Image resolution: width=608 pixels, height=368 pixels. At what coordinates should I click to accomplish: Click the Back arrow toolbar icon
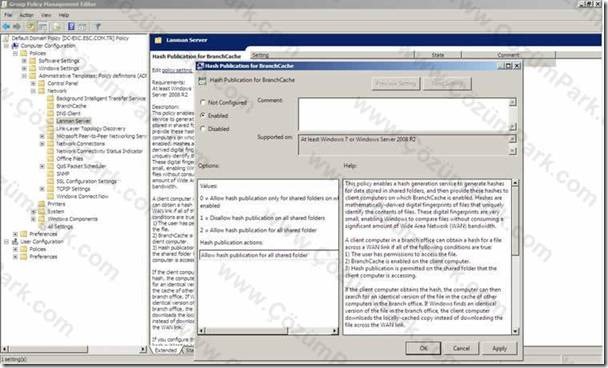click(6, 26)
